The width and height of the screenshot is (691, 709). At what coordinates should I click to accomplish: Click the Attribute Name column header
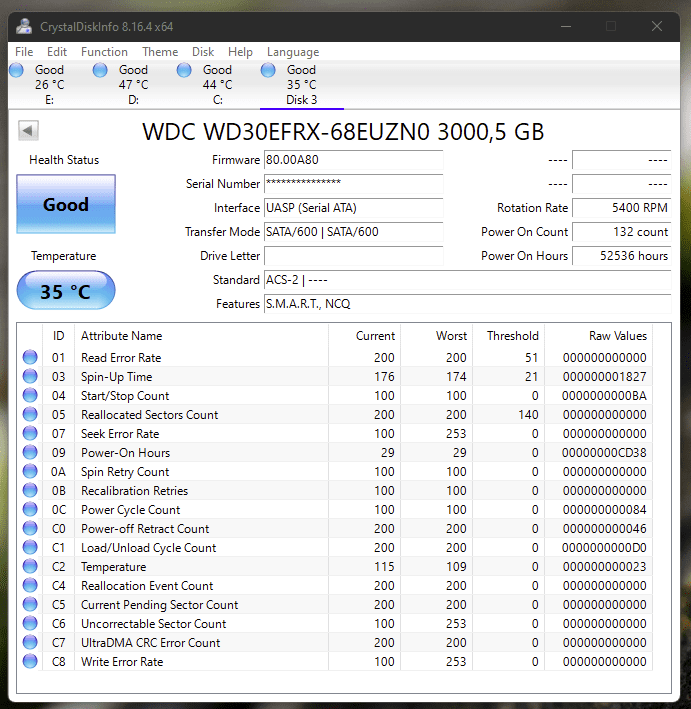[201, 336]
